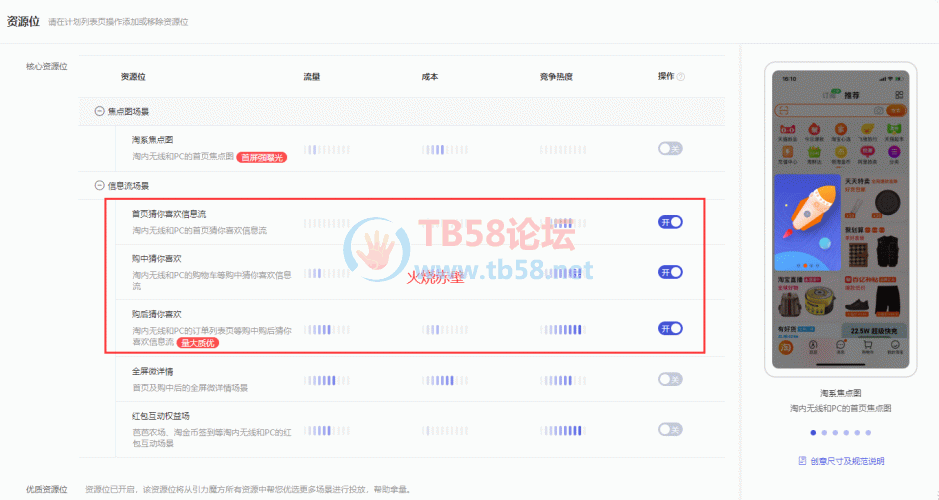
Task: Click the 流量 meter for 淘系焦点图
Action: (327, 149)
